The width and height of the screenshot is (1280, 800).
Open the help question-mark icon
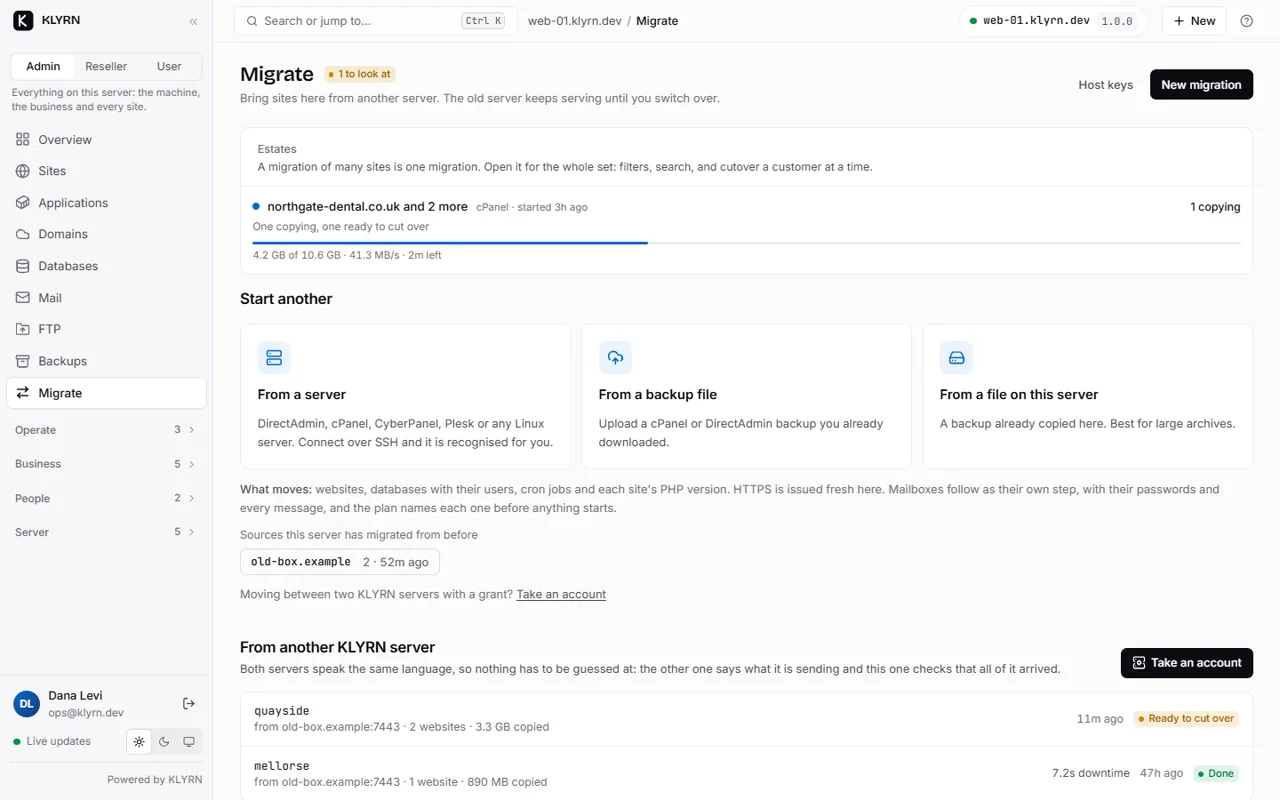[1246, 21]
